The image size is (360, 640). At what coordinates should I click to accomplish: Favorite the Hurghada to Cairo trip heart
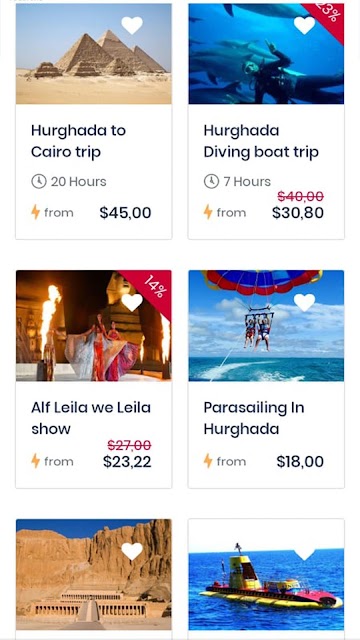132,25
